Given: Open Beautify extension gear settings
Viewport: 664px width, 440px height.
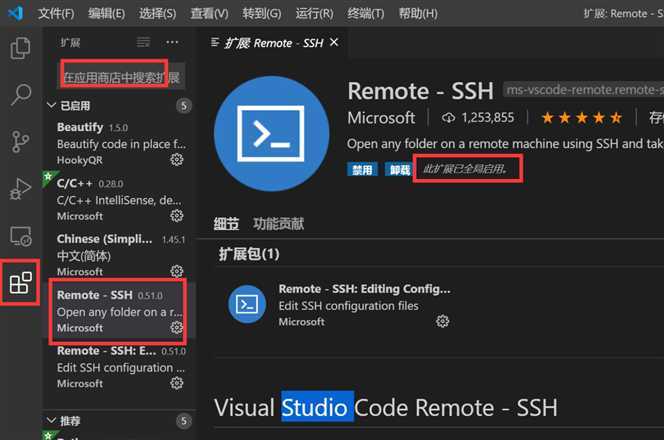Looking at the screenshot, I should pyautogui.click(x=177, y=160).
